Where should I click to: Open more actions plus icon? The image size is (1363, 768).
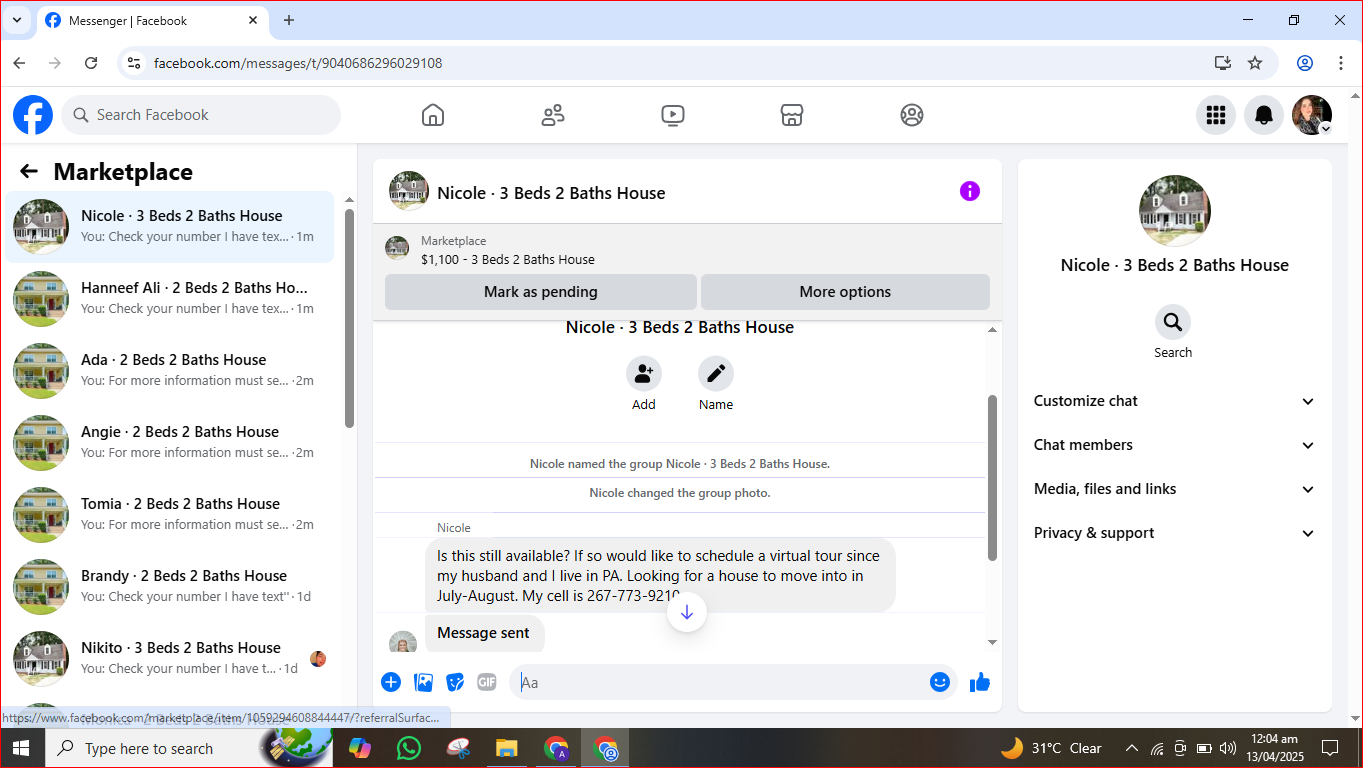tap(391, 682)
